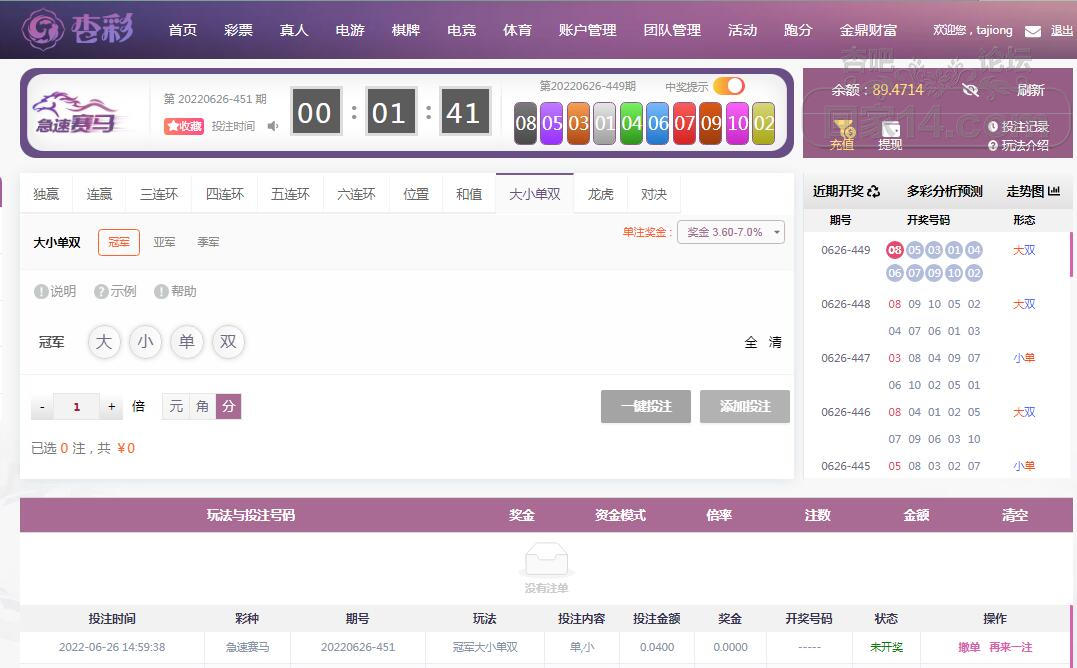Click orange draw ball 03
The image size is (1077, 668).
coord(578,124)
